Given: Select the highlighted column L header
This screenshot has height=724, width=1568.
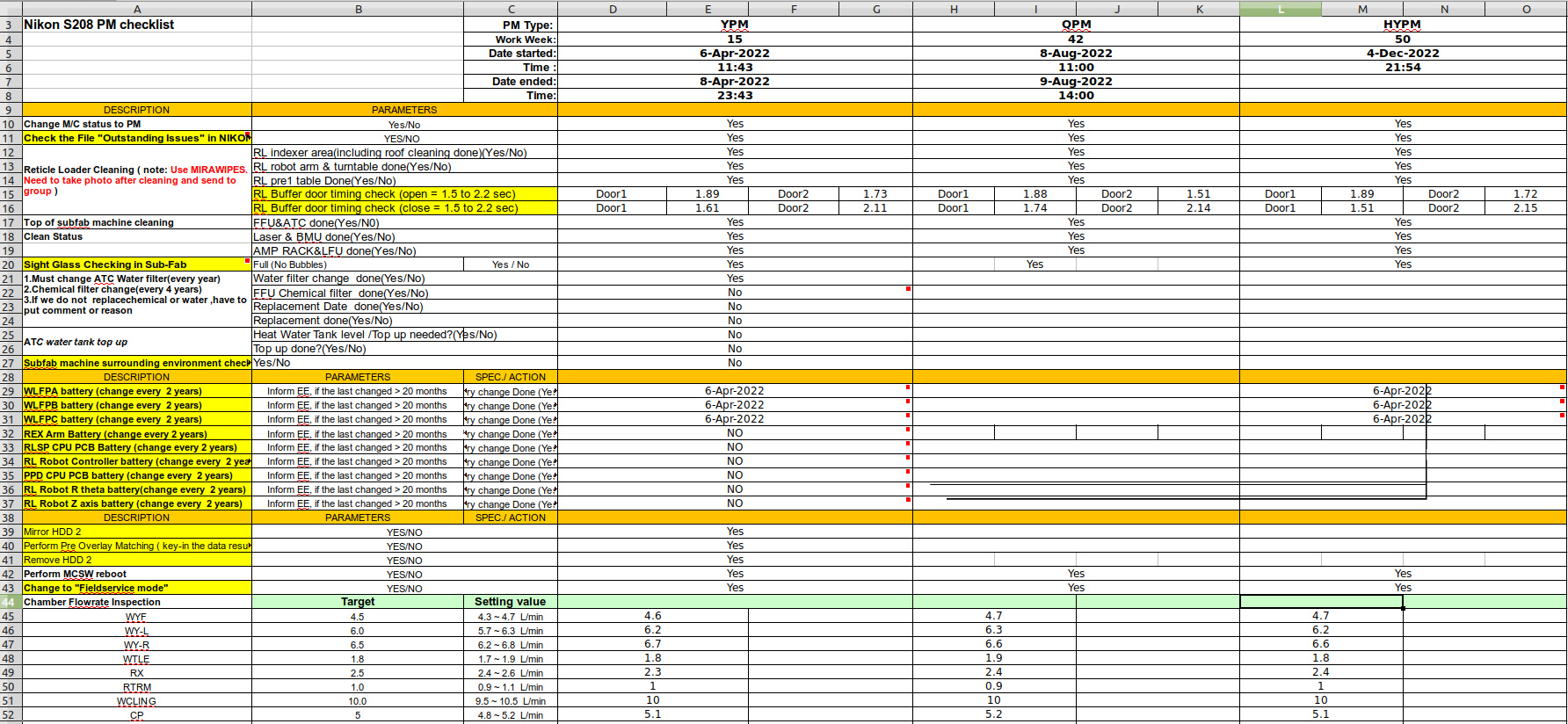Looking at the screenshot, I should (x=1280, y=9).
